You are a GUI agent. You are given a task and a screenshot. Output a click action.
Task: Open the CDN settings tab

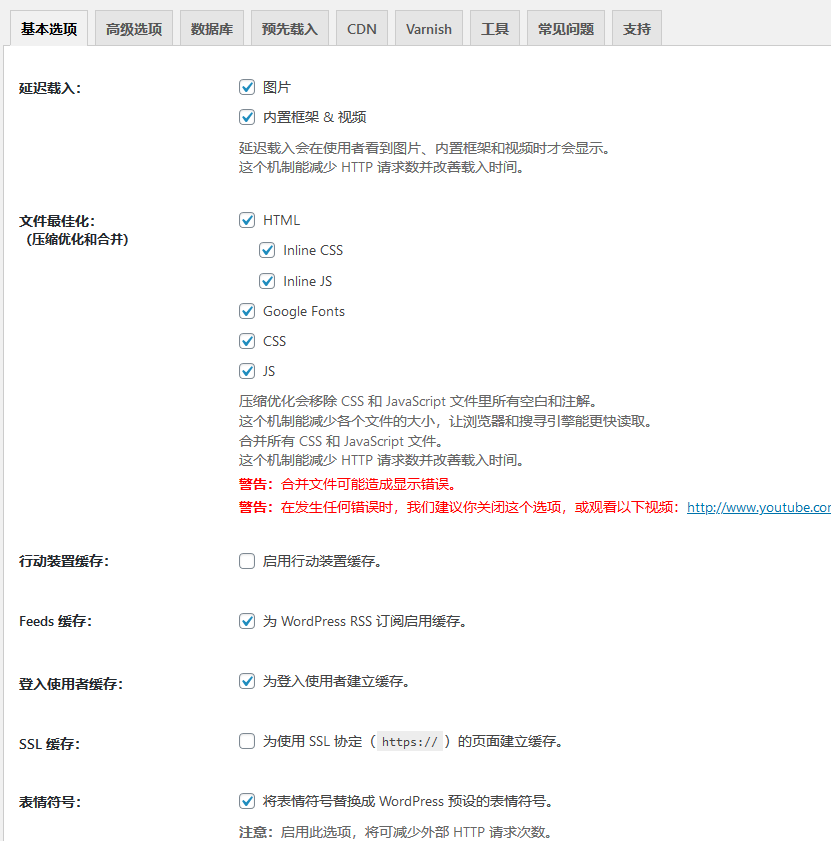click(361, 29)
